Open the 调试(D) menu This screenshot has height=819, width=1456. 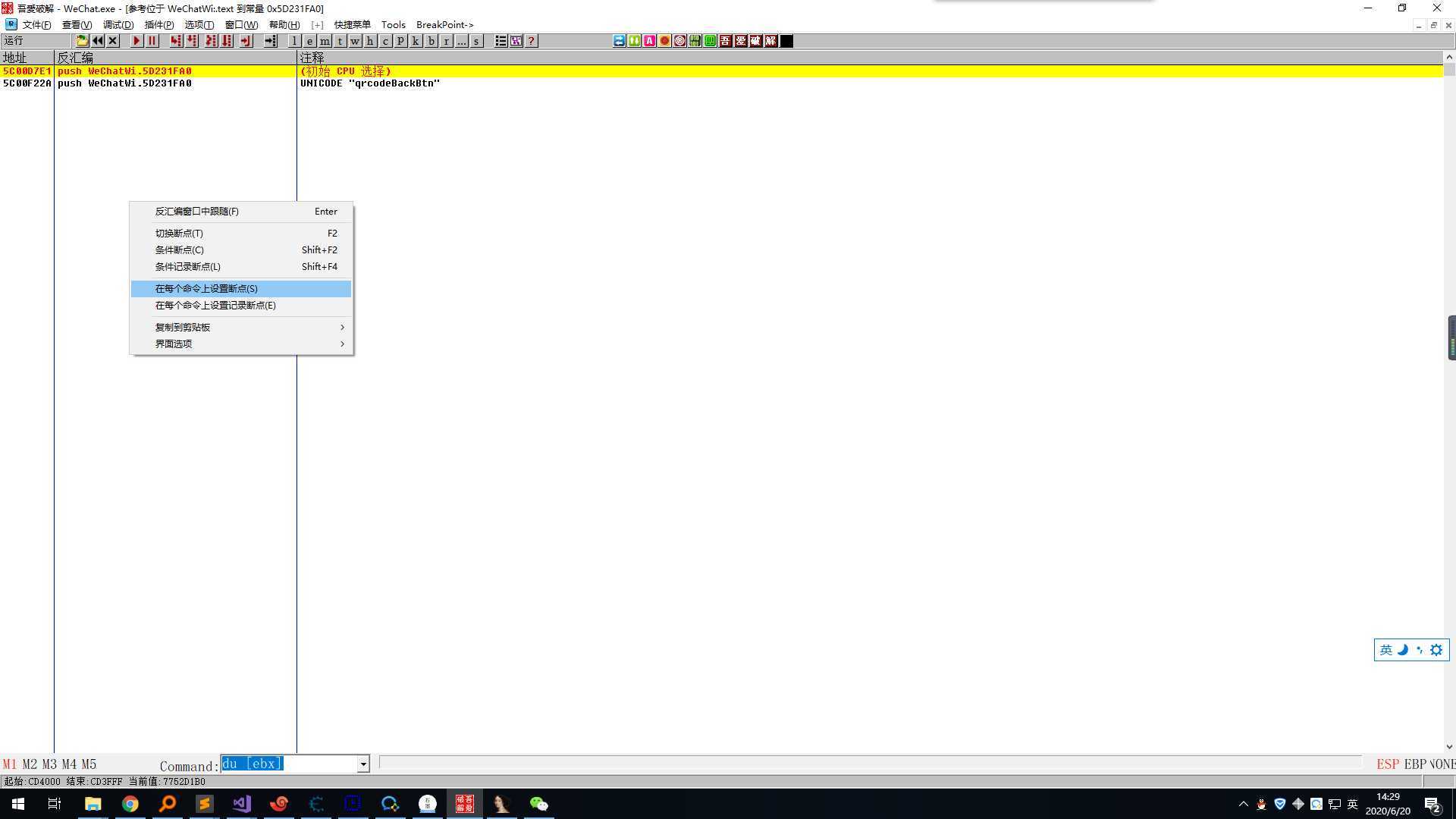coord(118,25)
